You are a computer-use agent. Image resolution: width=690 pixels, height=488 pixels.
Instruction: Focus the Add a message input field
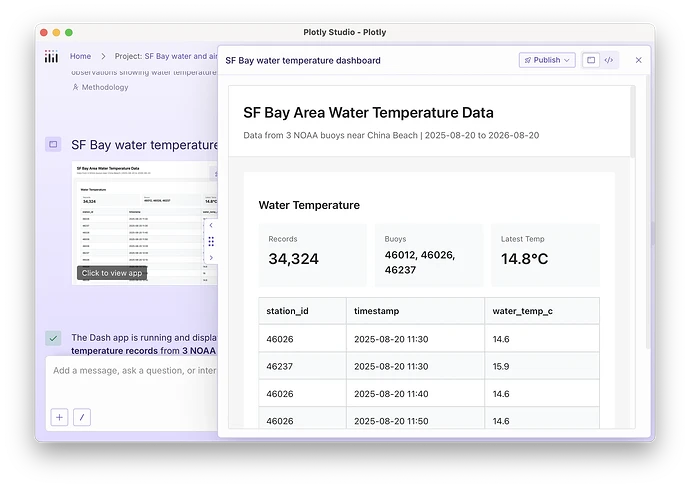(132, 371)
